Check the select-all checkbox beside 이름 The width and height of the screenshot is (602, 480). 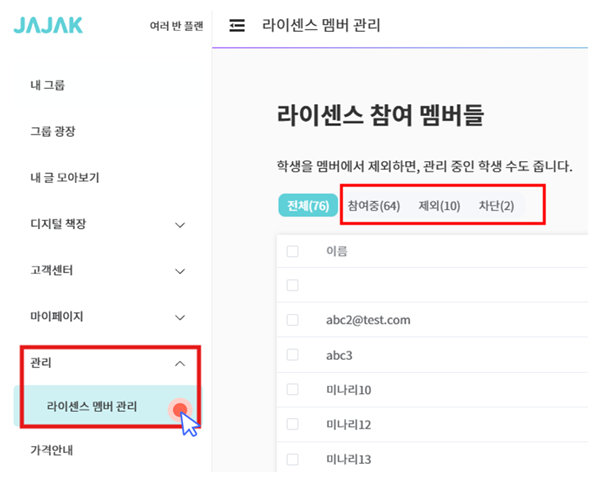point(293,251)
